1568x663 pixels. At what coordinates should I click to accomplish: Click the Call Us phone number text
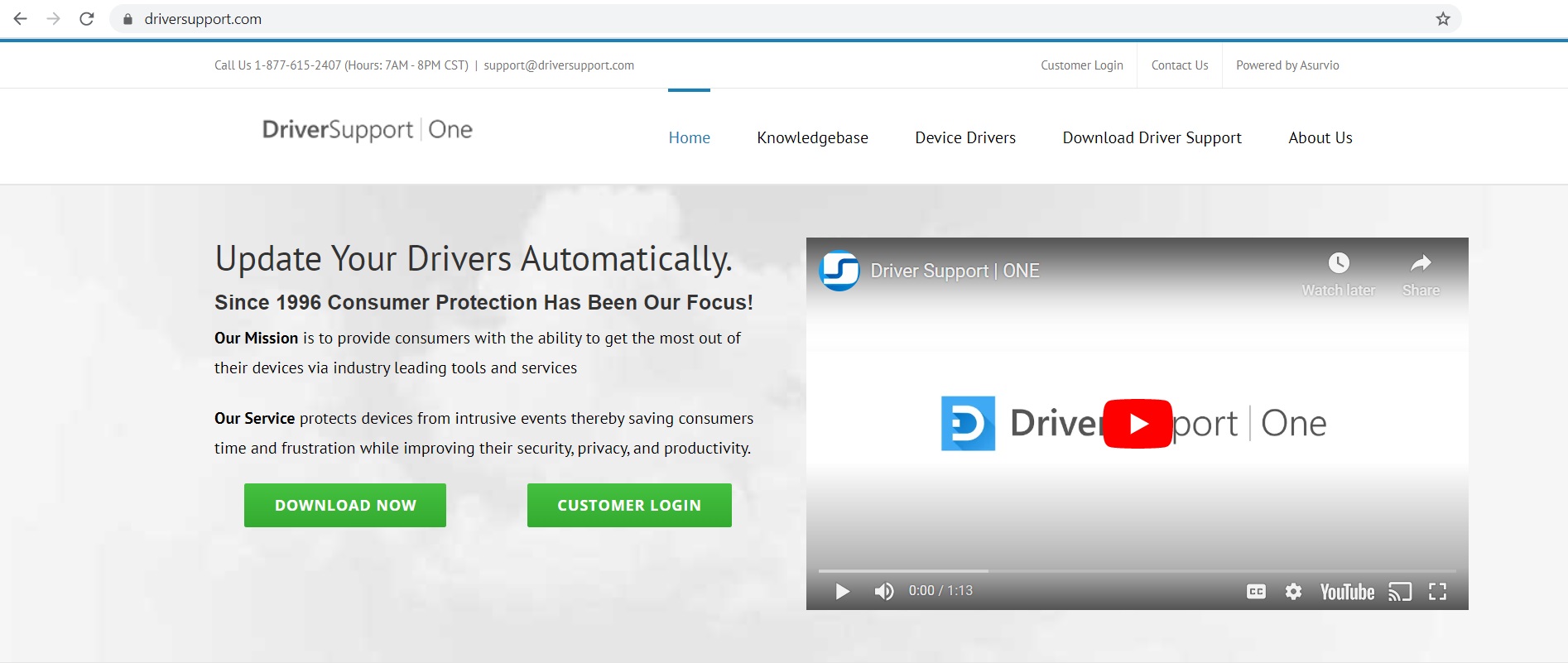341,65
